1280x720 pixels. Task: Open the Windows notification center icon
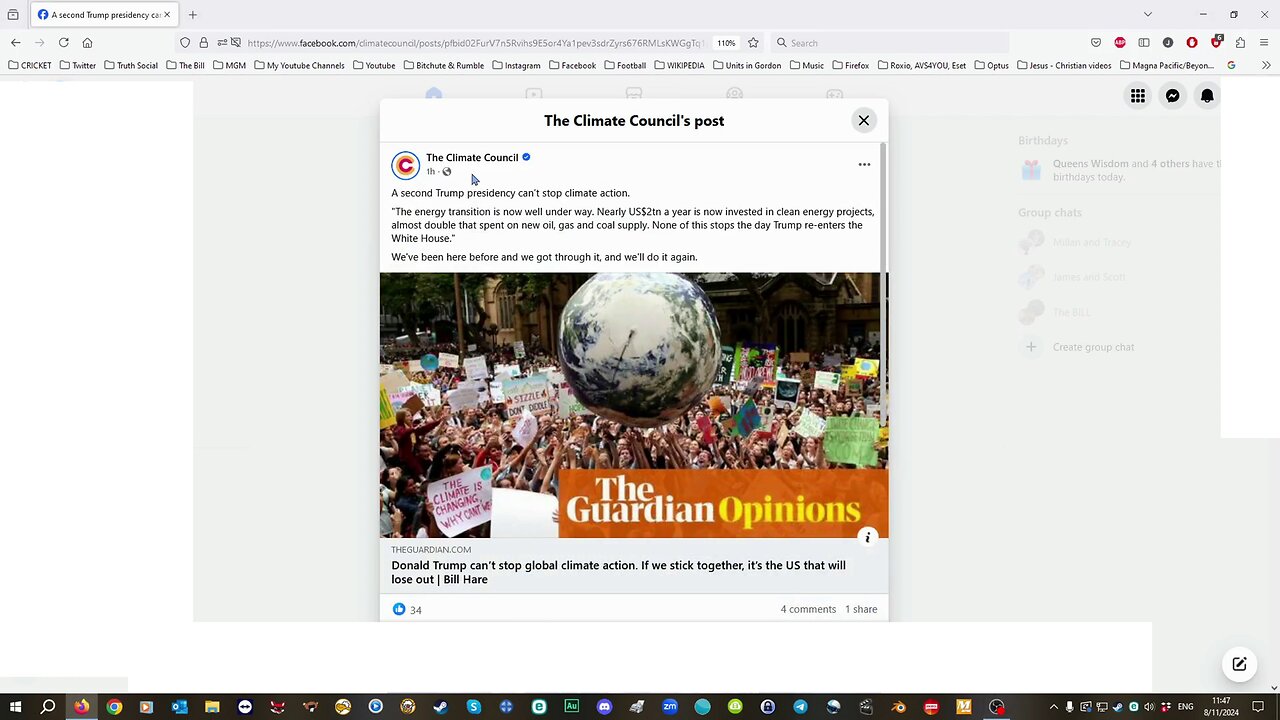[x=1258, y=707]
